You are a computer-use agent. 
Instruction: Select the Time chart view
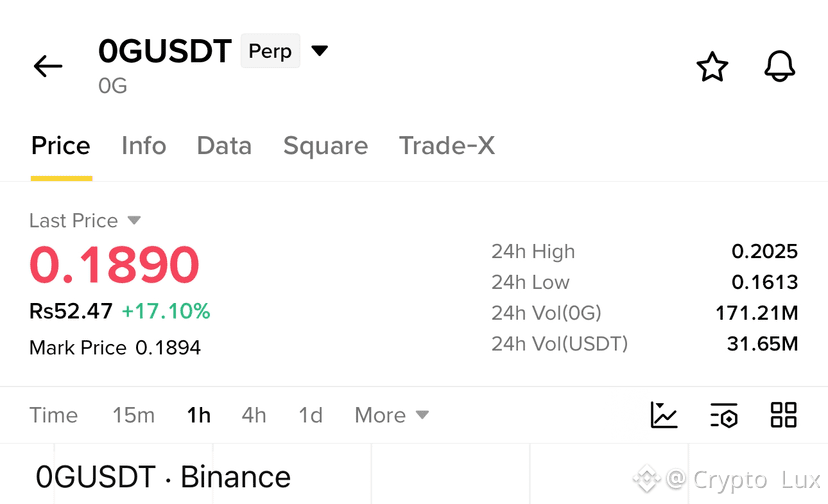coord(53,415)
